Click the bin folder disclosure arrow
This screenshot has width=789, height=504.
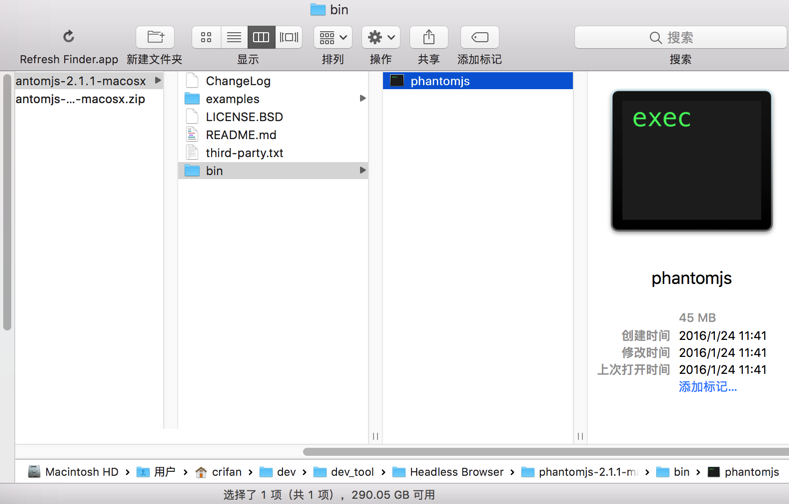(x=362, y=171)
